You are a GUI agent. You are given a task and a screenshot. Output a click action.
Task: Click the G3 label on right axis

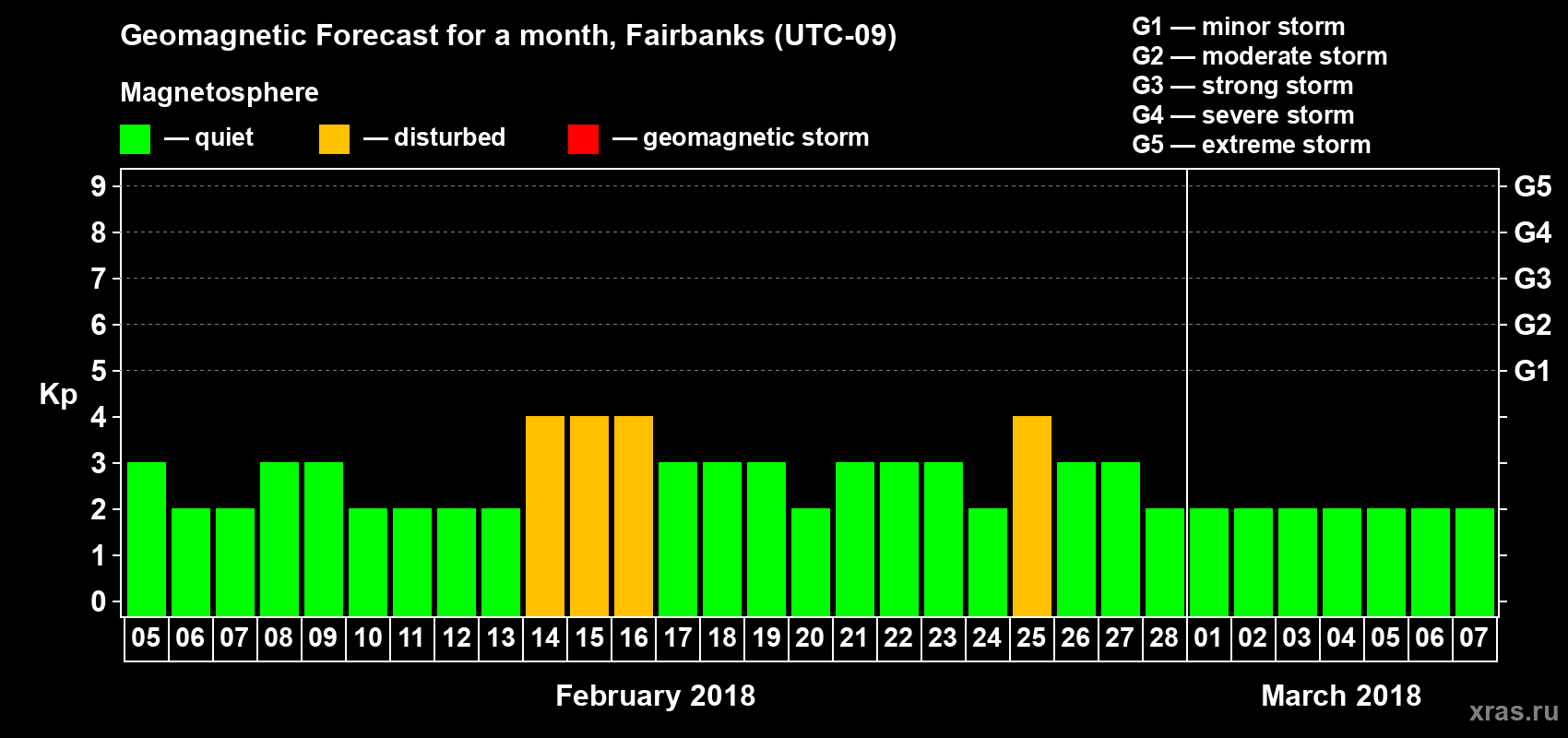click(1533, 279)
